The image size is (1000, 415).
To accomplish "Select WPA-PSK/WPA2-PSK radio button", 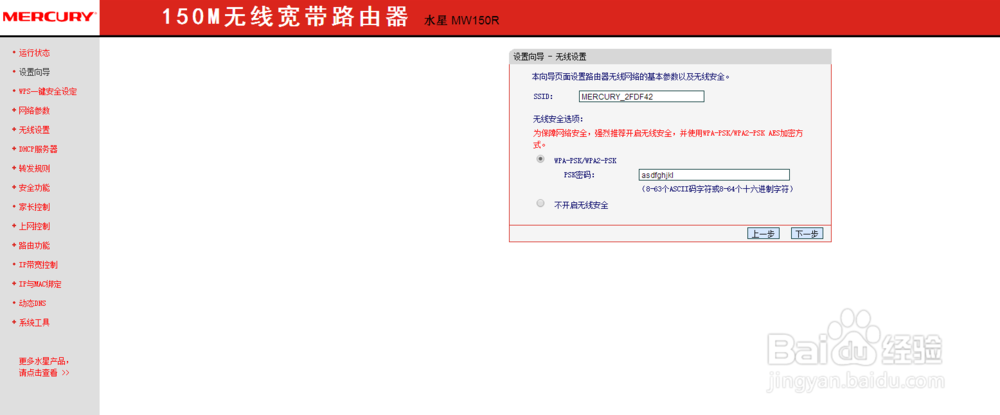I will pos(541,159).
